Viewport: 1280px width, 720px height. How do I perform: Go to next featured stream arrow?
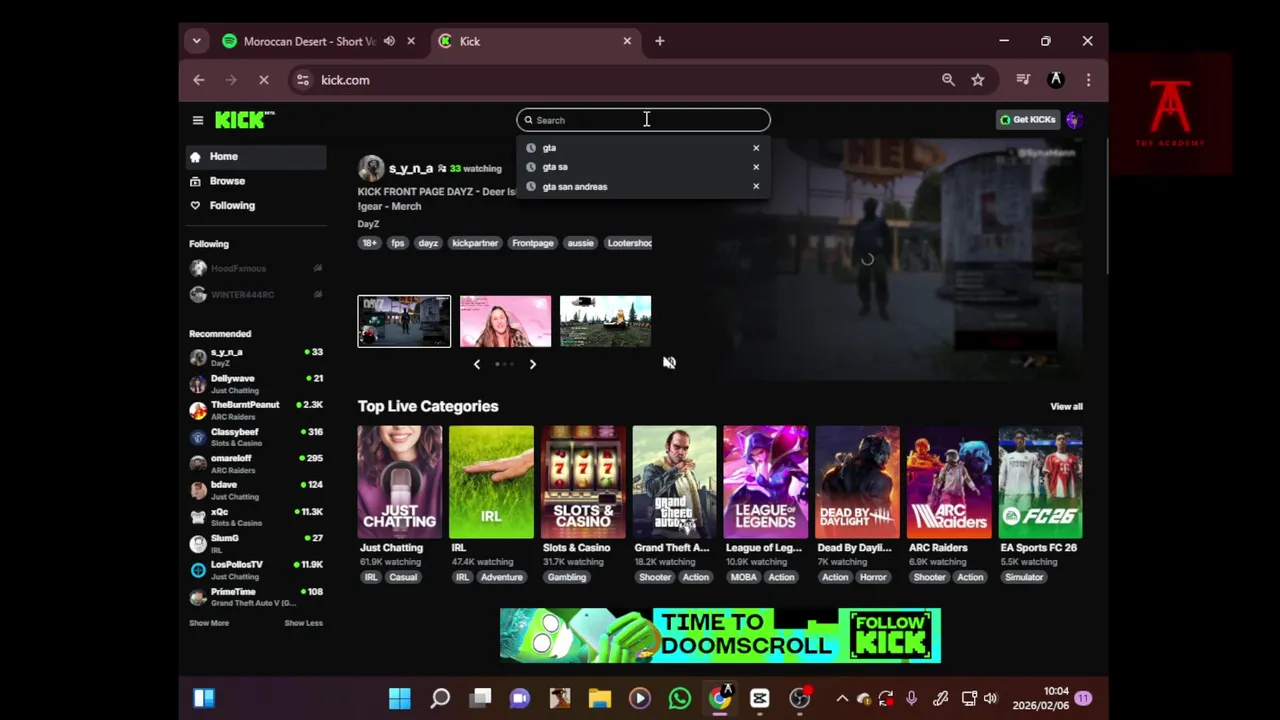532,364
